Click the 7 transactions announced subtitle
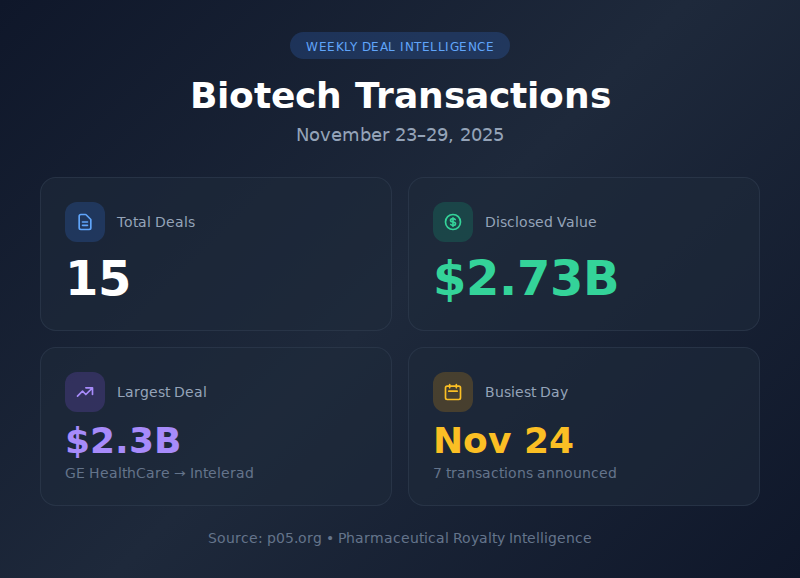800x578 pixels. click(x=525, y=473)
